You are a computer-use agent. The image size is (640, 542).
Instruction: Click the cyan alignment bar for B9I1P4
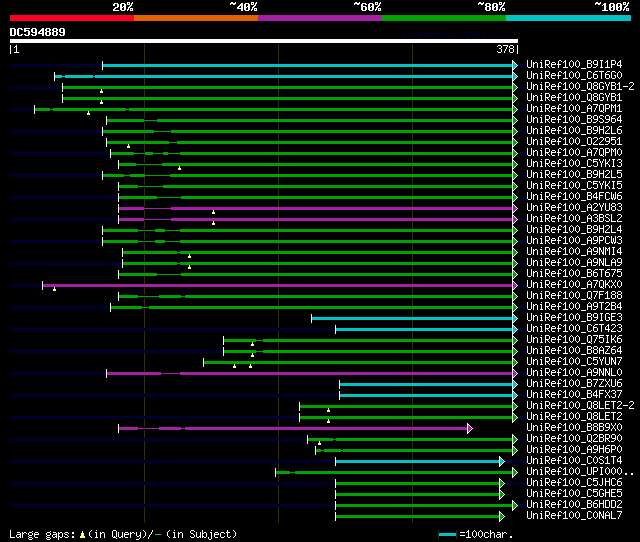pyautogui.click(x=308, y=65)
